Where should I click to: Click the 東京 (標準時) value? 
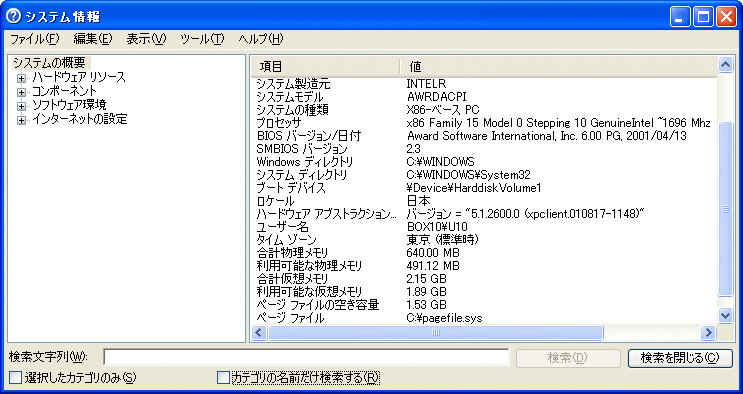443,240
